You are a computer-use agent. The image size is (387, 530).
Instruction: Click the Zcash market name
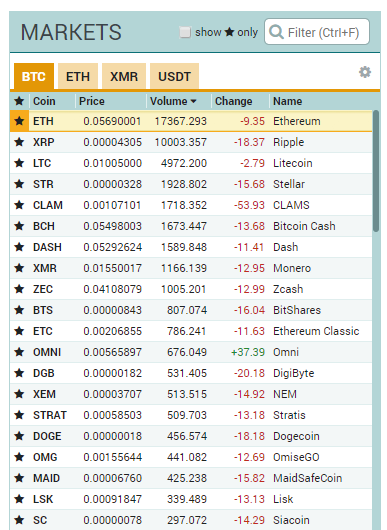pos(288,289)
